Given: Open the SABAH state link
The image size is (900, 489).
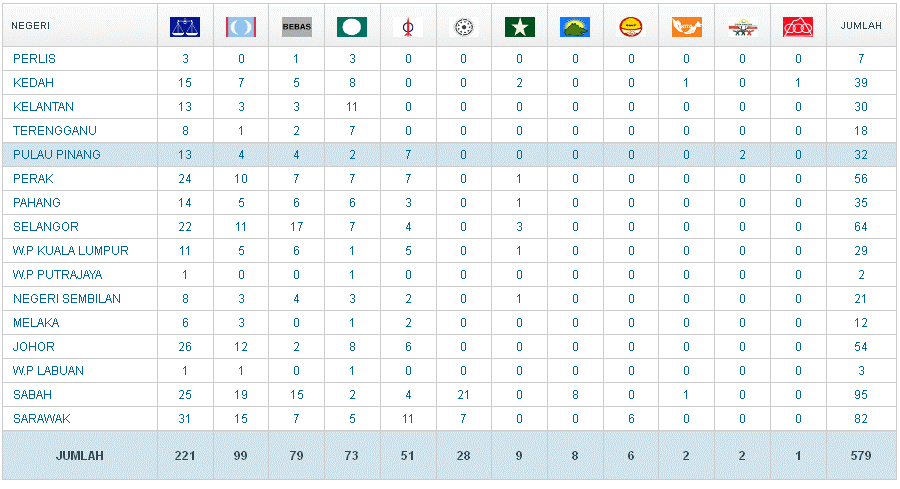Looking at the screenshot, I should tap(33, 395).
